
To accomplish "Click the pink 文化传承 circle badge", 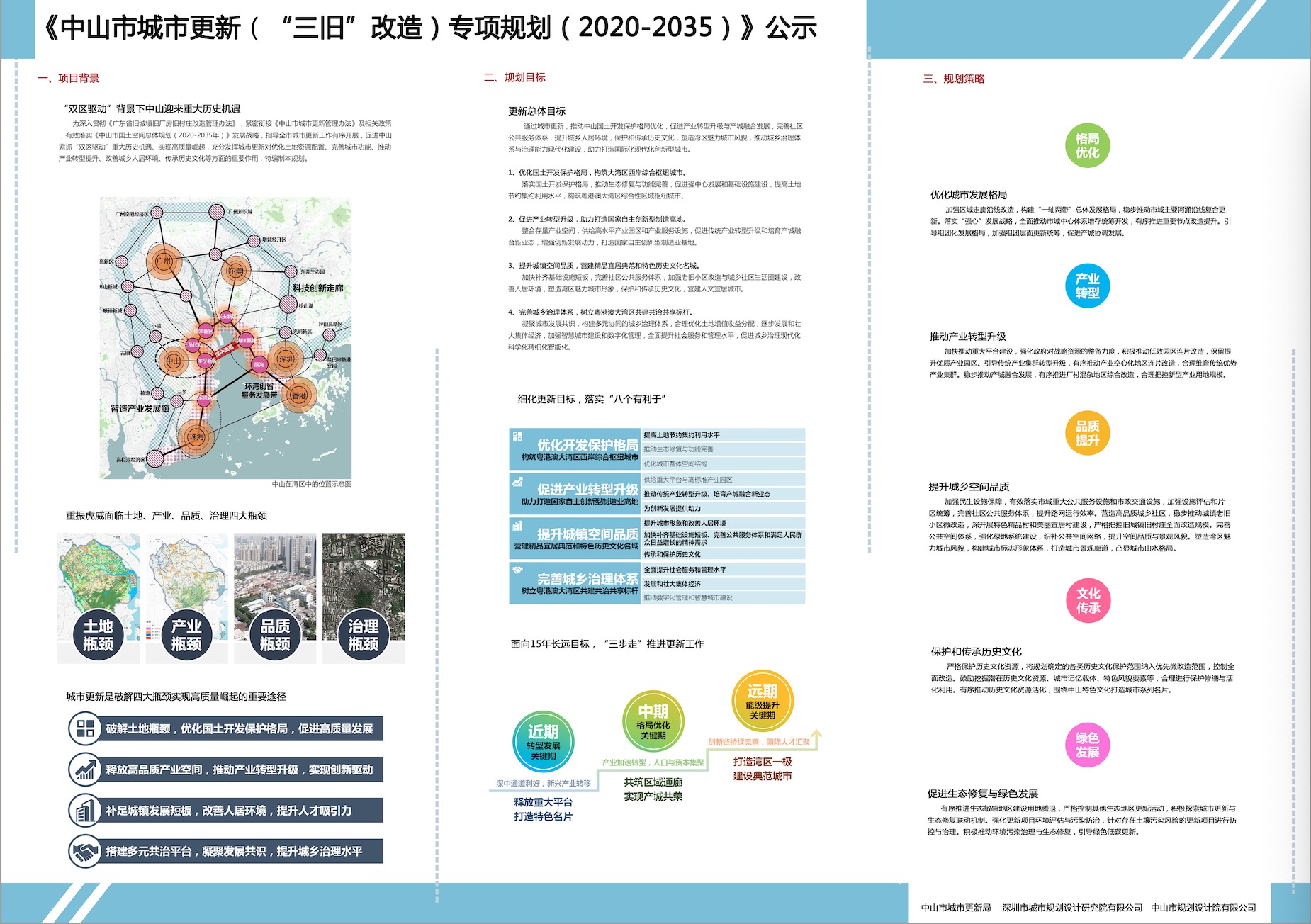I will 1088,600.
